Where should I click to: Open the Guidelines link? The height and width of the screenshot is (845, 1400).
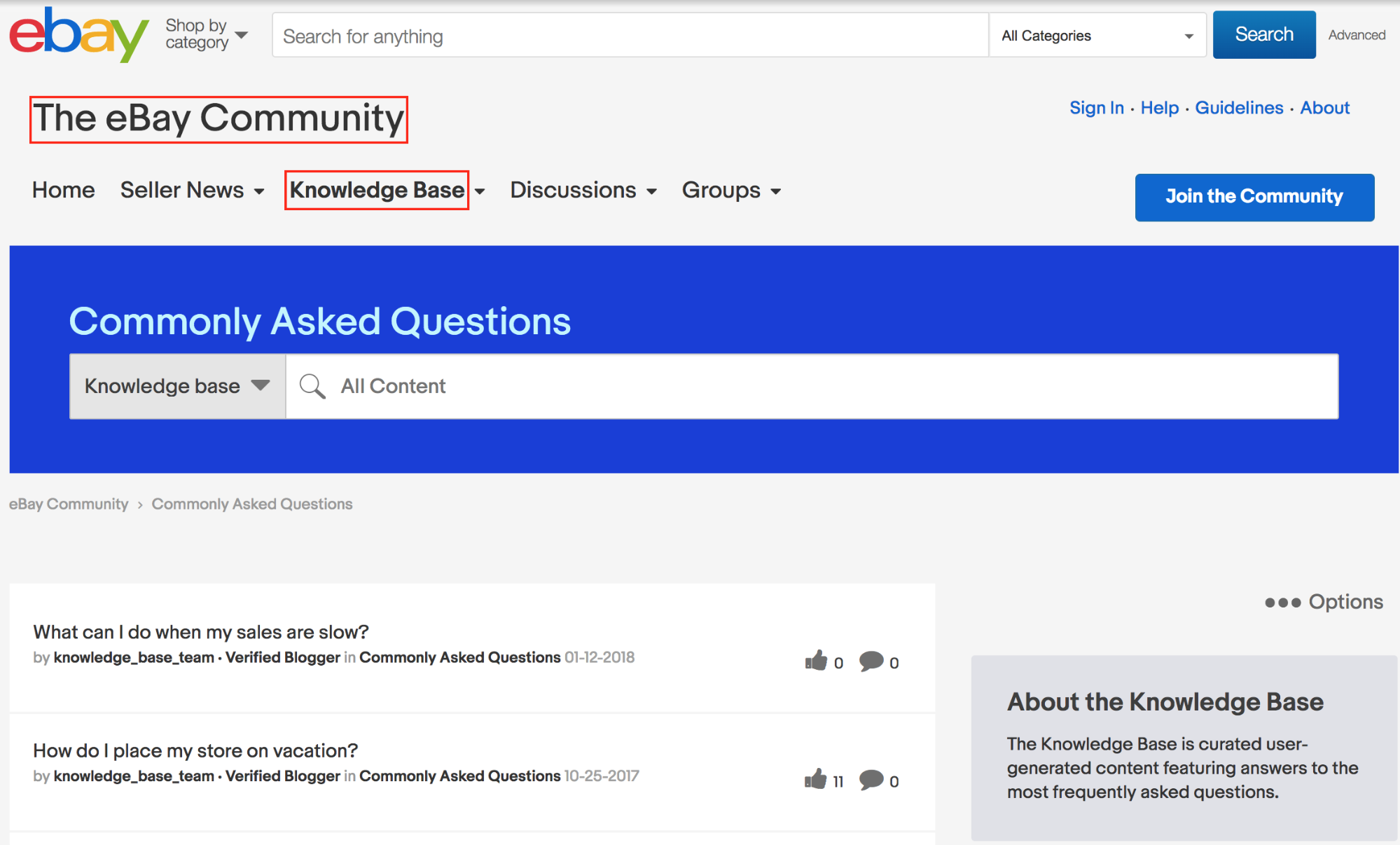pos(1239,108)
